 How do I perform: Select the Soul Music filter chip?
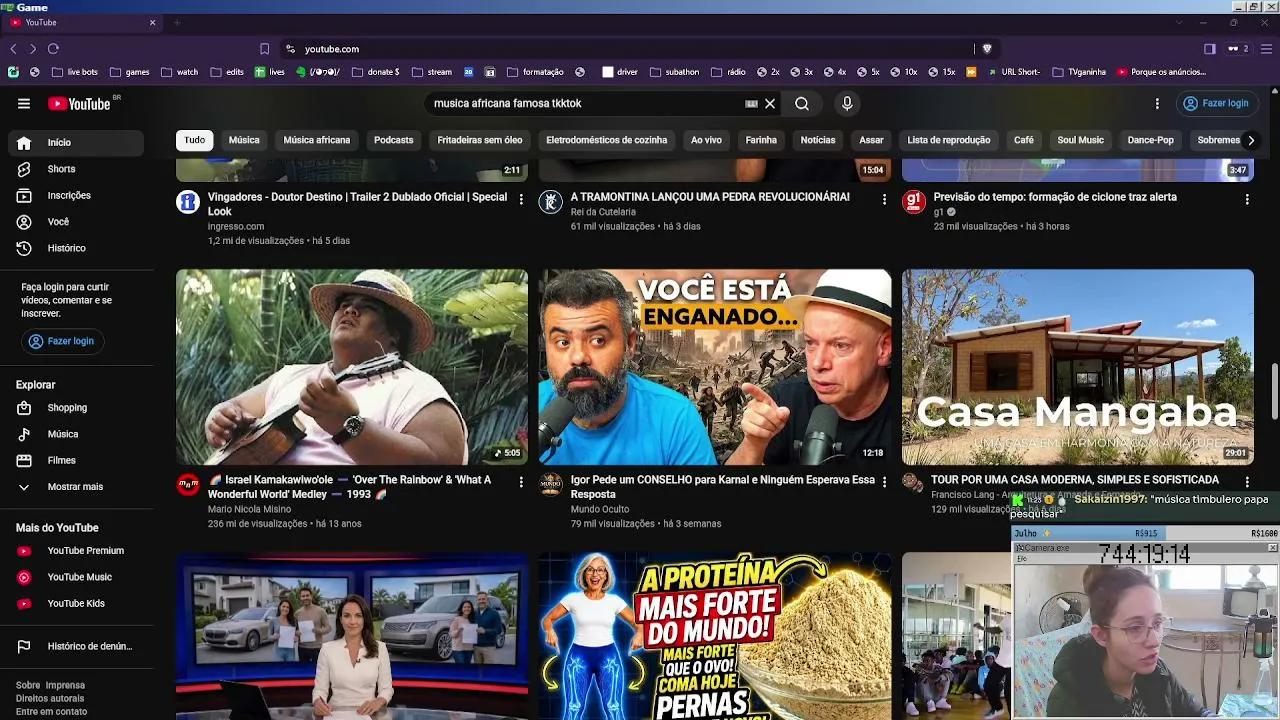(x=1081, y=140)
